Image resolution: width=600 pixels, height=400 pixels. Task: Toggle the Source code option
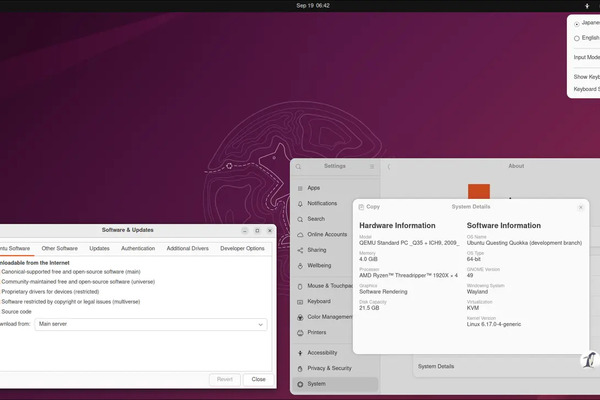(16, 312)
